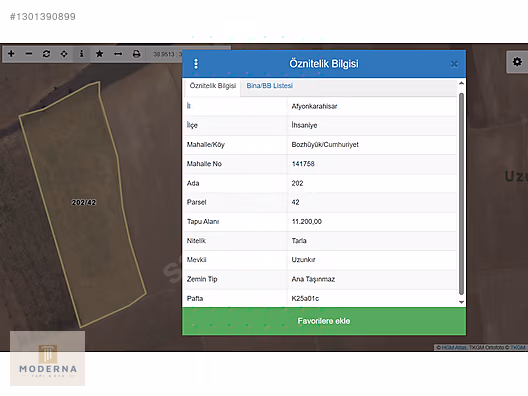Click the İhsaniye district value
528x396 pixels.
(x=304, y=125)
